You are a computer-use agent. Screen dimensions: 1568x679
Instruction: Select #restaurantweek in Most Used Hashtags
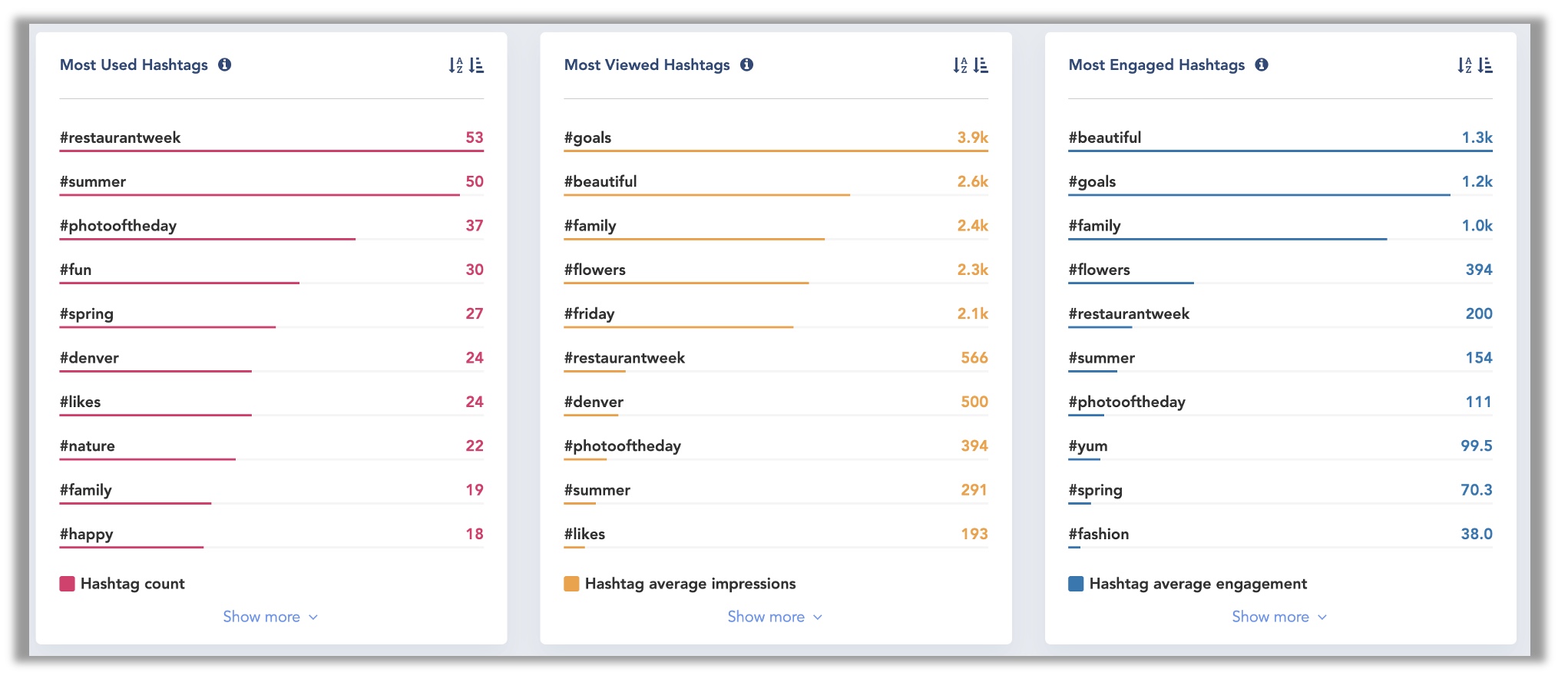tap(121, 138)
